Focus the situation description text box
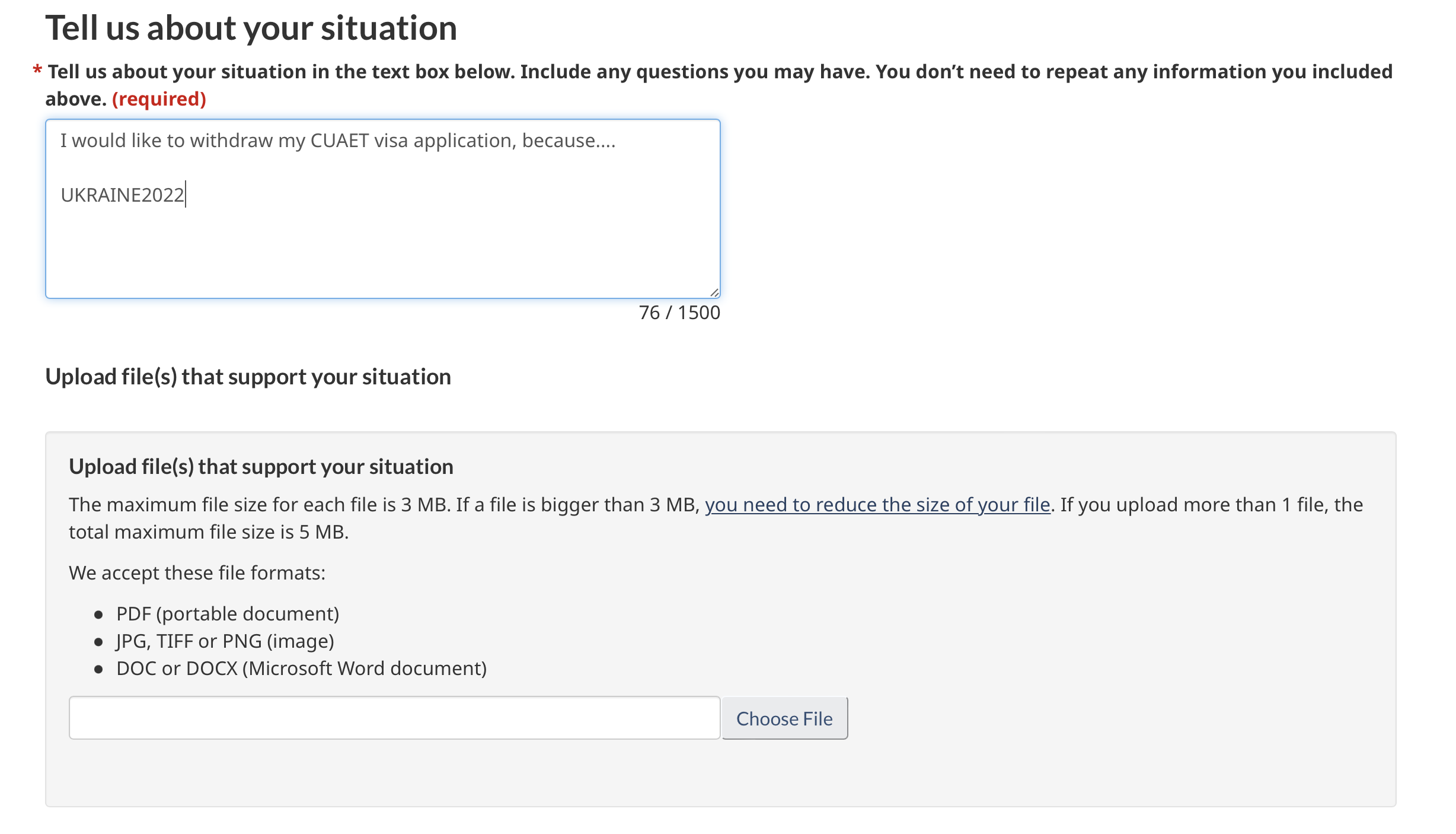 [382, 249]
